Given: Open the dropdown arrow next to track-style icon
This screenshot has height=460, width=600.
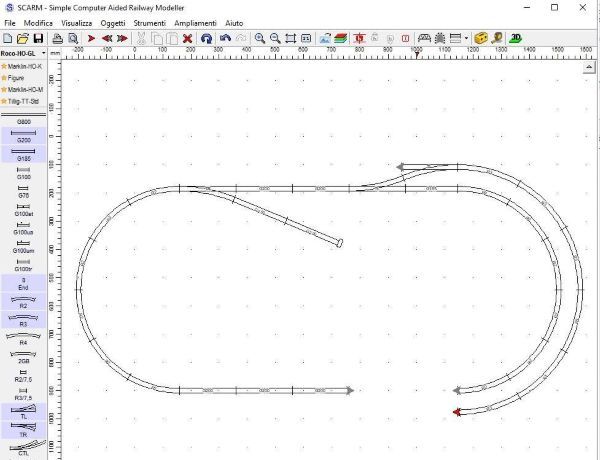Looking at the screenshot, I should (x=466, y=38).
